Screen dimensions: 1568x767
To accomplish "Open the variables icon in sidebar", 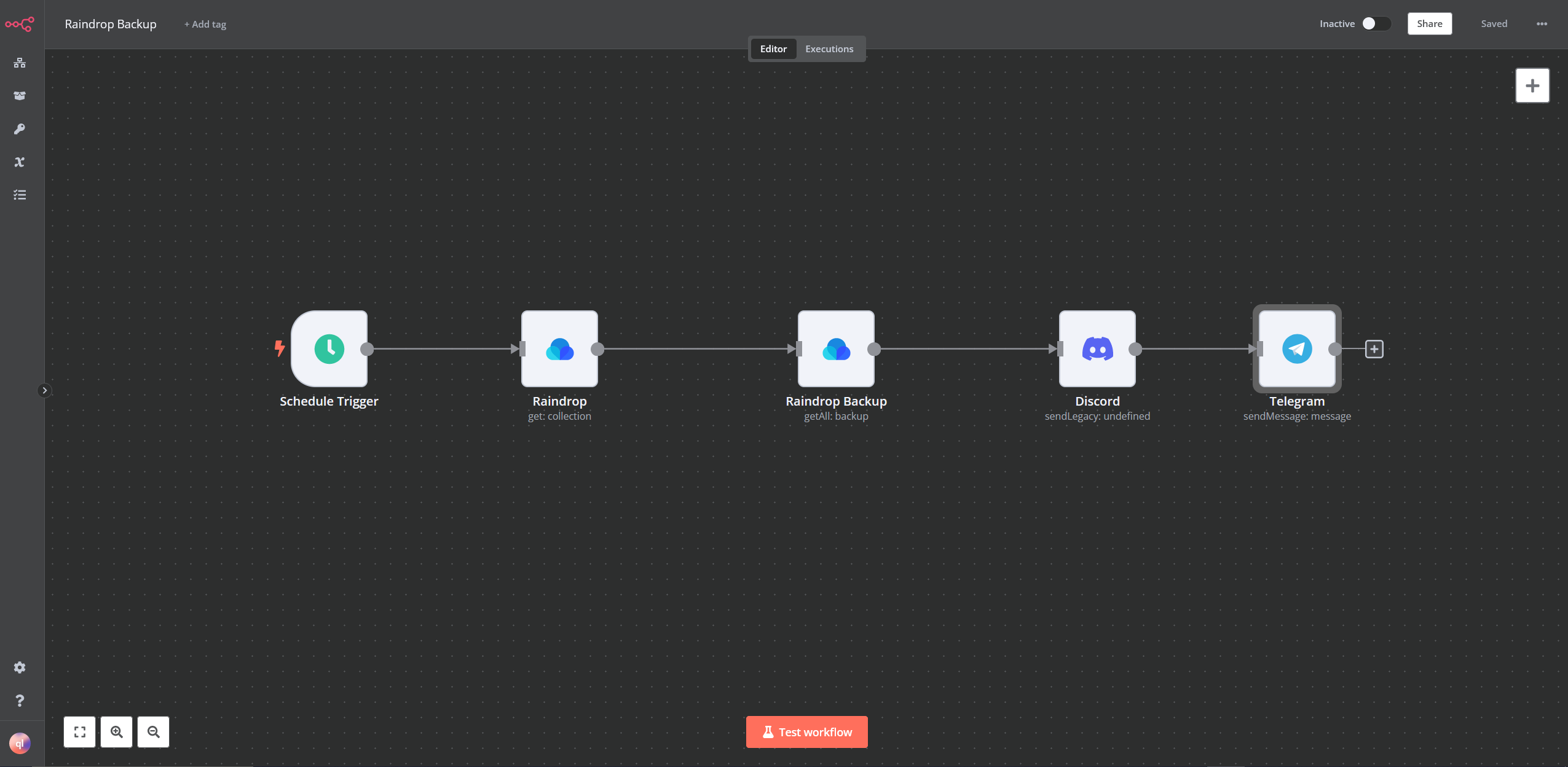I will 20,162.
